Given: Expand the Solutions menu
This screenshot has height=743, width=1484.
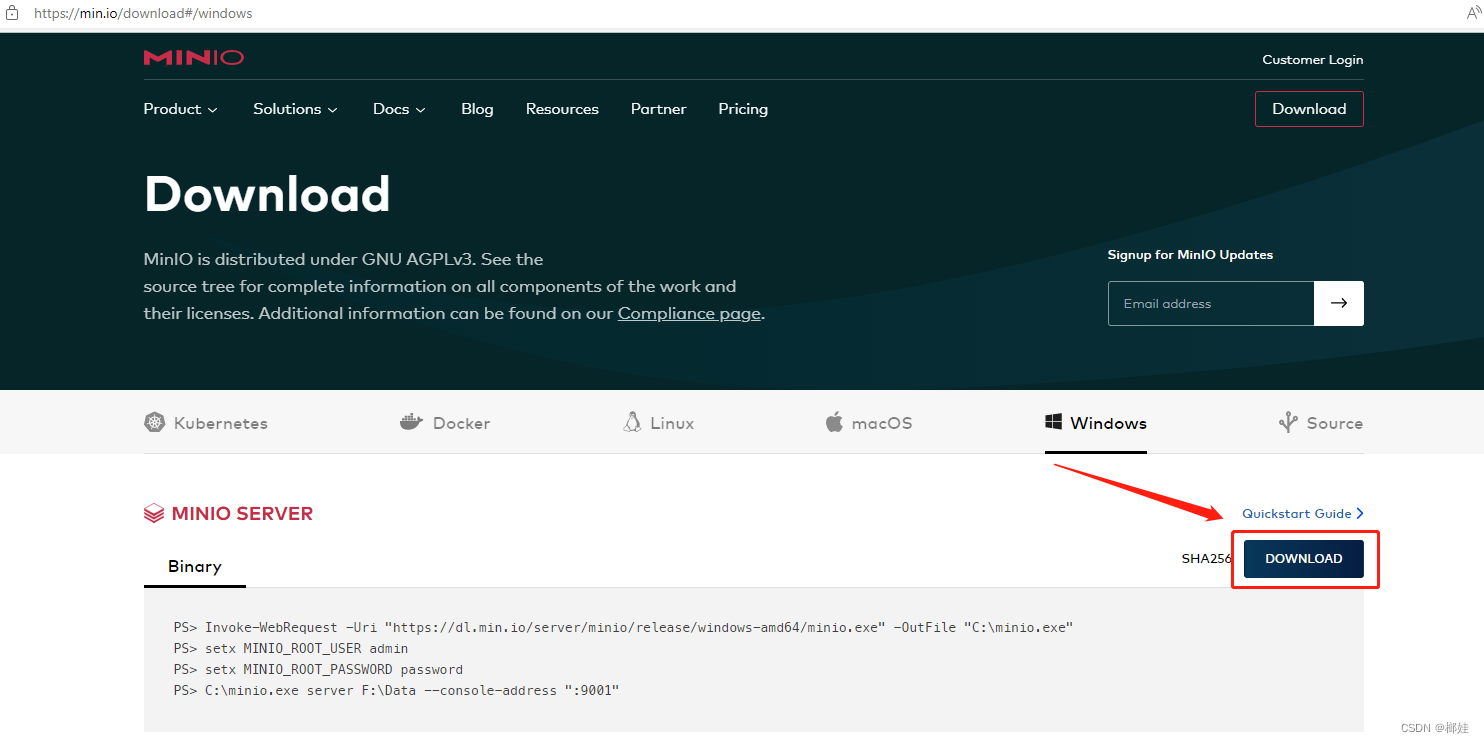Looking at the screenshot, I should [294, 109].
